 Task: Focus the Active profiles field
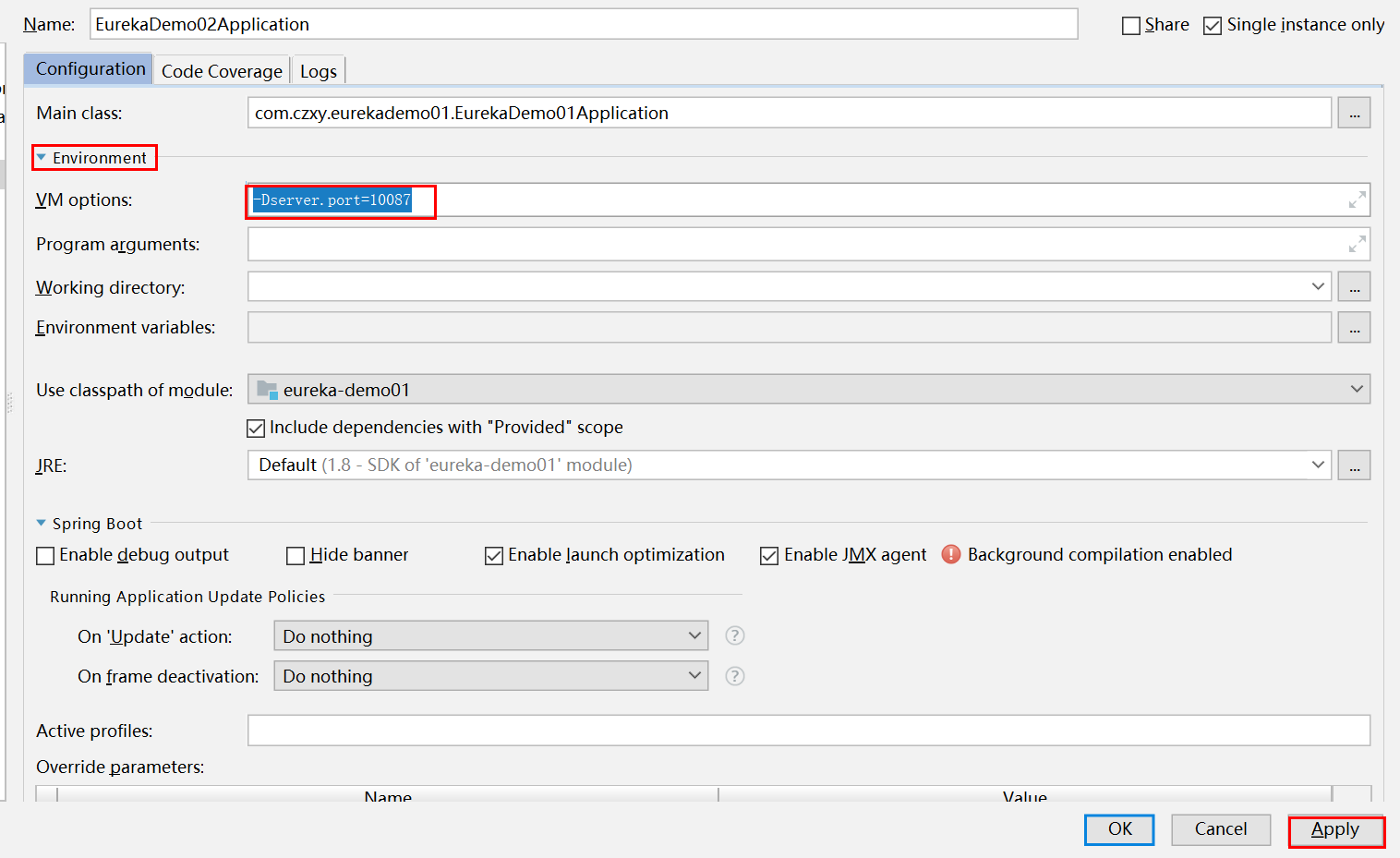pos(808,731)
